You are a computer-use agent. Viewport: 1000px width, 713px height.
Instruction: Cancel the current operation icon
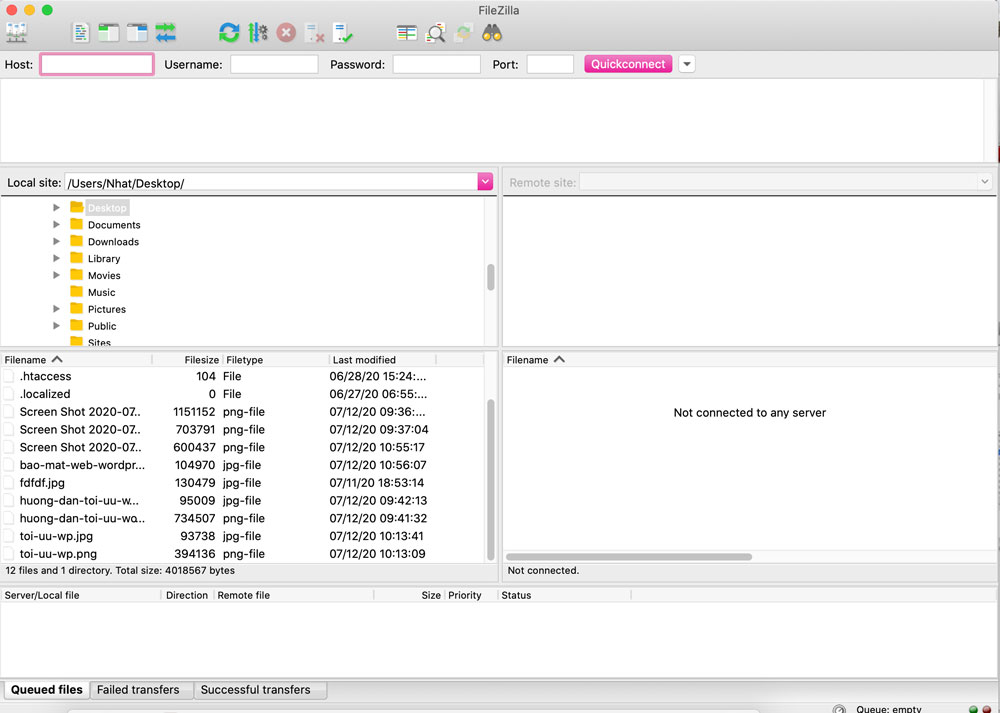tap(286, 33)
